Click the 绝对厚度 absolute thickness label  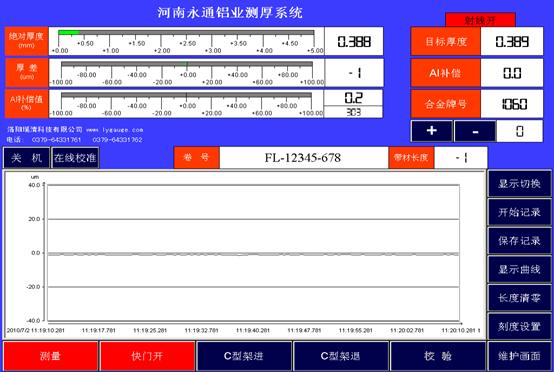(x=26, y=41)
